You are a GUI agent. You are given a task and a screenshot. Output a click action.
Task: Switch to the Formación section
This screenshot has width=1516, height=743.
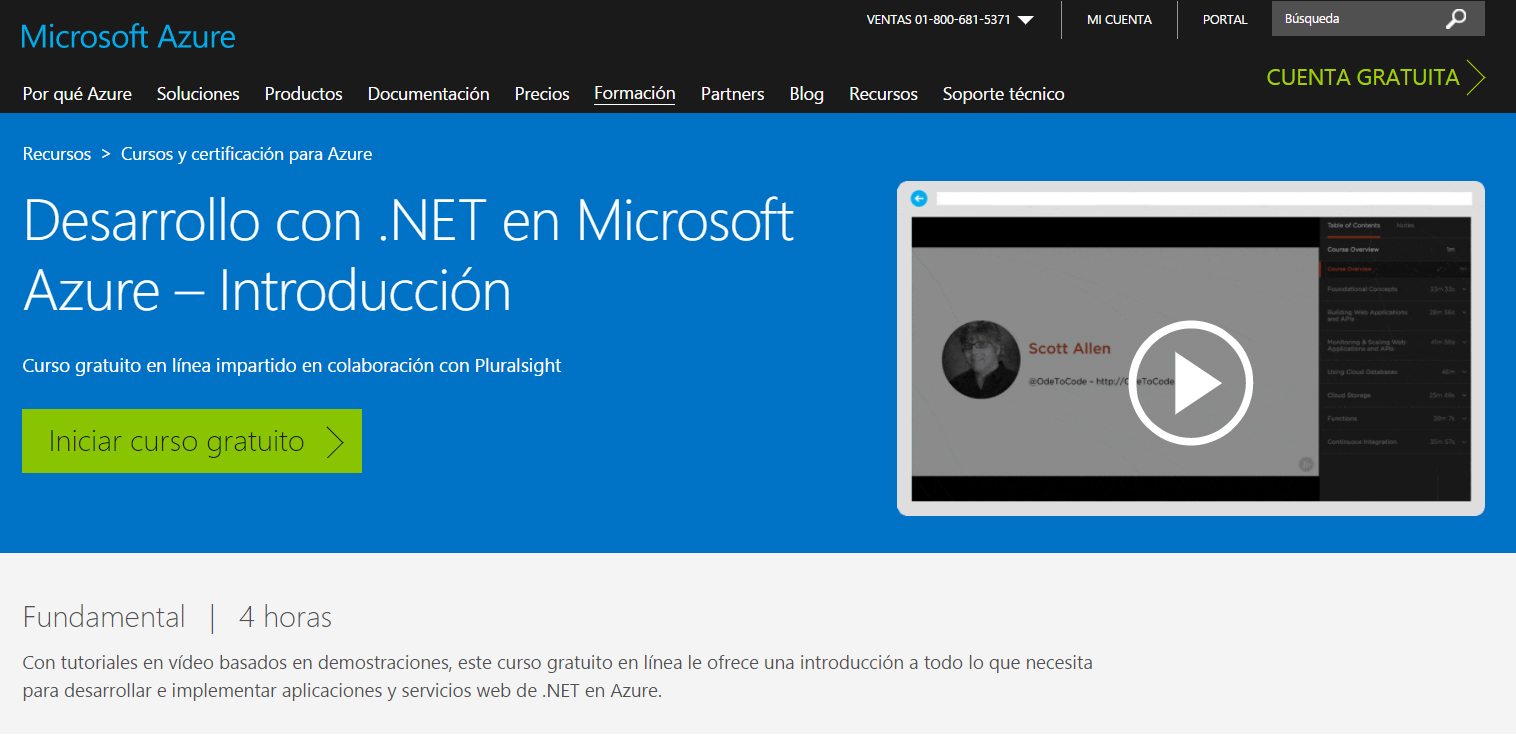pyautogui.click(x=634, y=94)
